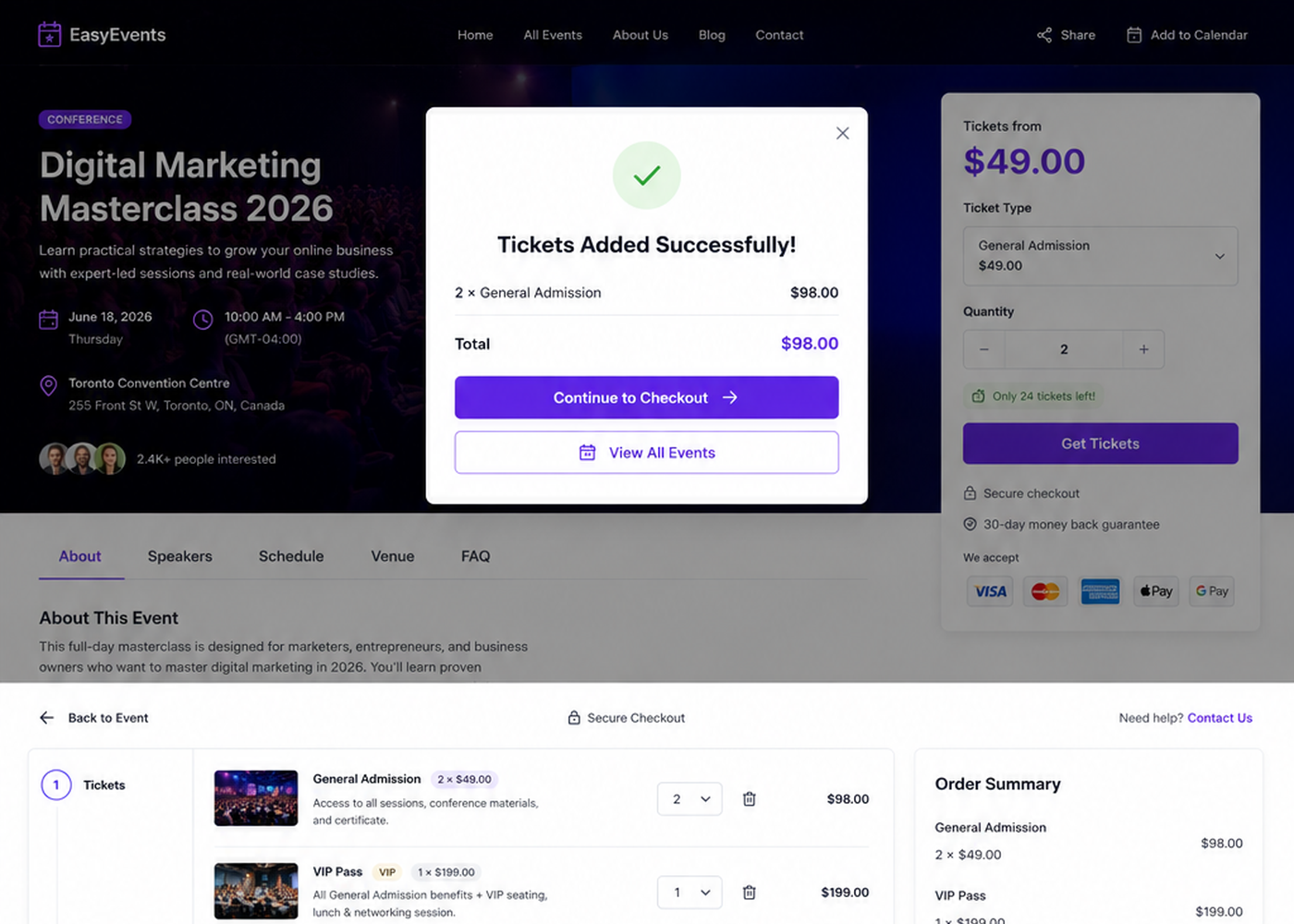The height and width of the screenshot is (924, 1294).
Task: Delete the VIP Pass ticket row
Action: coord(749,893)
